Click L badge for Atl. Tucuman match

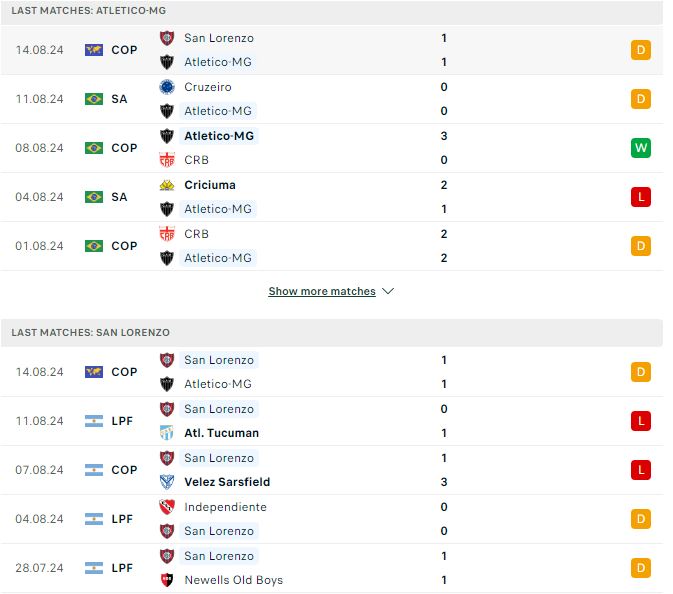click(641, 421)
